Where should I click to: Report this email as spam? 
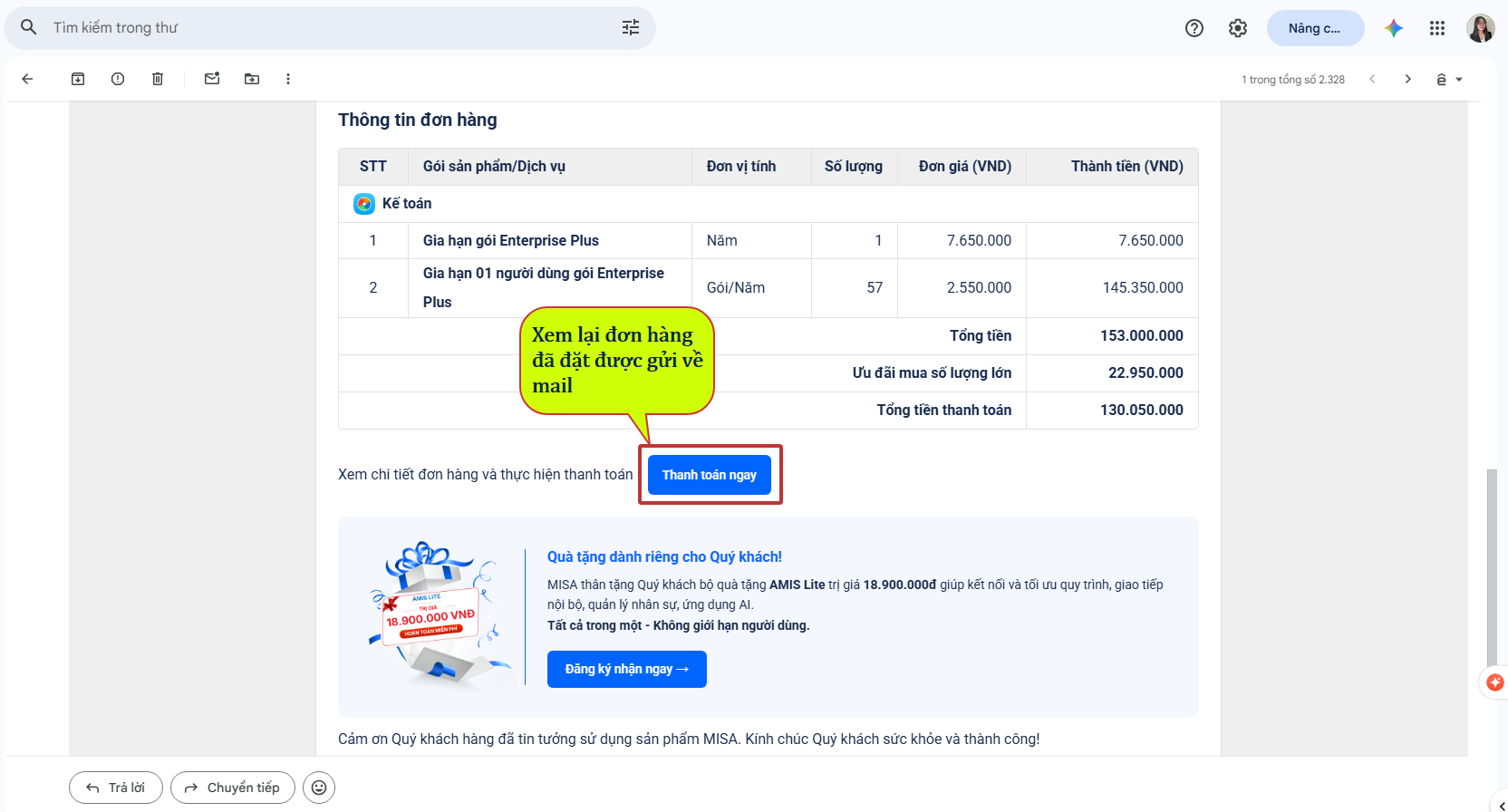pos(118,79)
